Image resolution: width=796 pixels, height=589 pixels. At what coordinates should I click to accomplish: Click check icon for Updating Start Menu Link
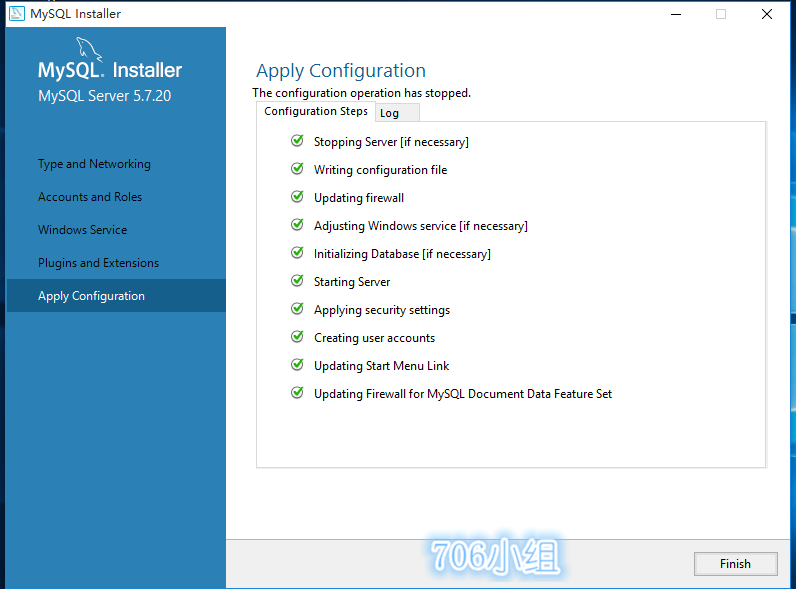click(297, 365)
